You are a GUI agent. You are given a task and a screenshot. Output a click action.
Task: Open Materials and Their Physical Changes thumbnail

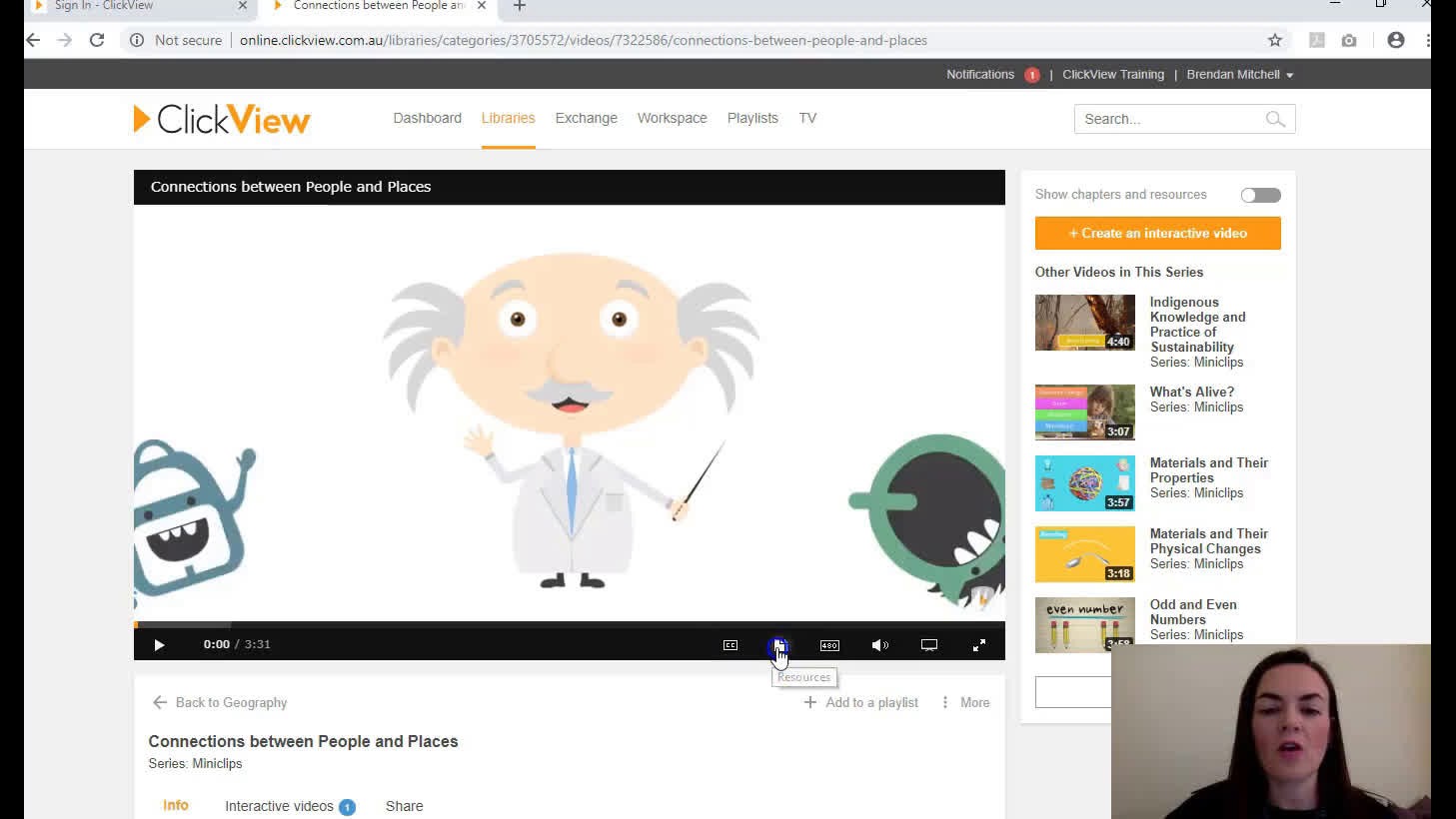point(1084,554)
